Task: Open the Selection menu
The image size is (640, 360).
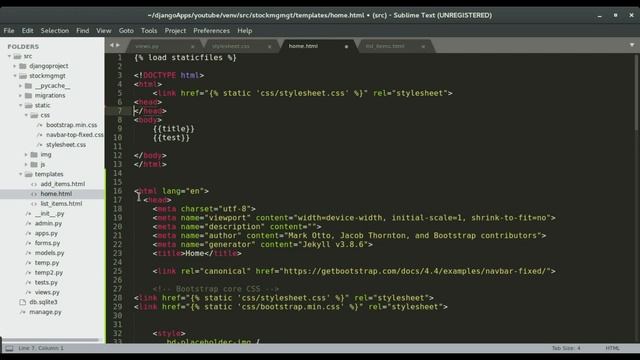Action: pos(55,31)
